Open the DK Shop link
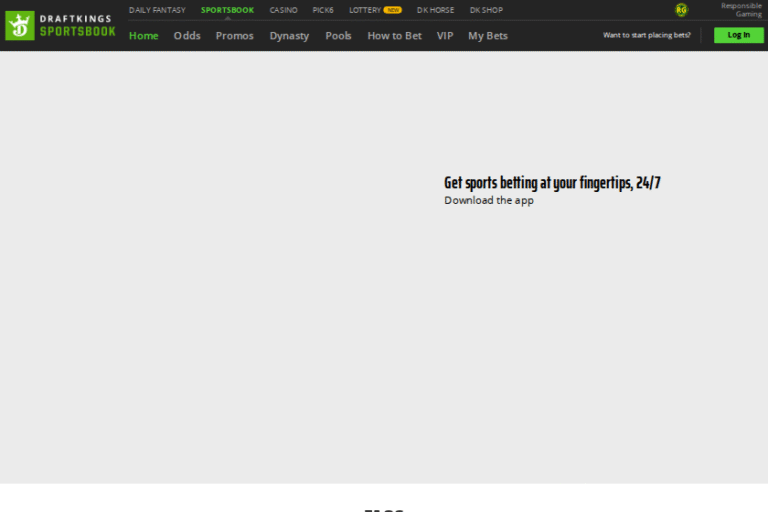This screenshot has height=512, width=768. [486, 10]
